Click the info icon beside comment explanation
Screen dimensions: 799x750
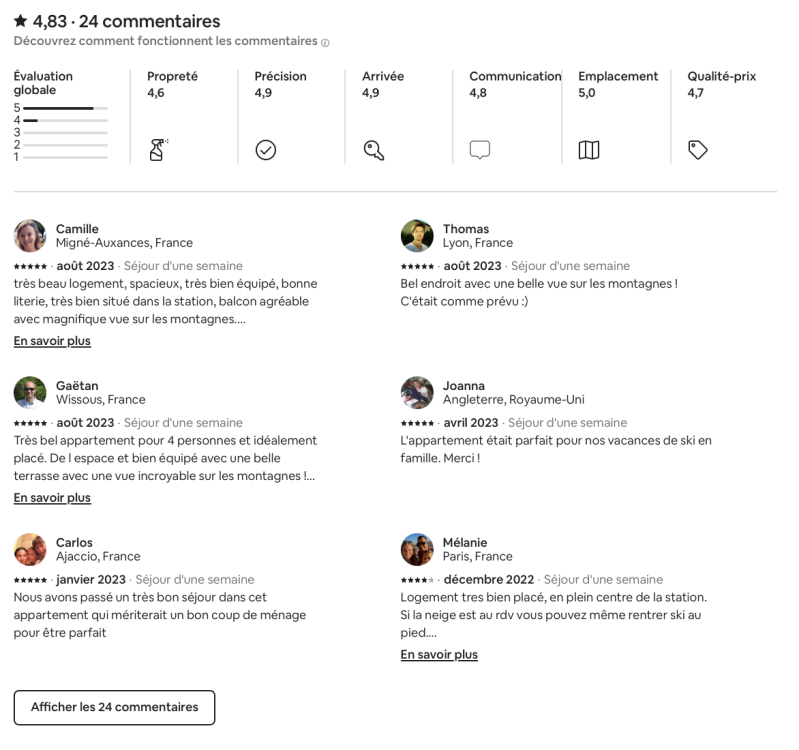(326, 42)
